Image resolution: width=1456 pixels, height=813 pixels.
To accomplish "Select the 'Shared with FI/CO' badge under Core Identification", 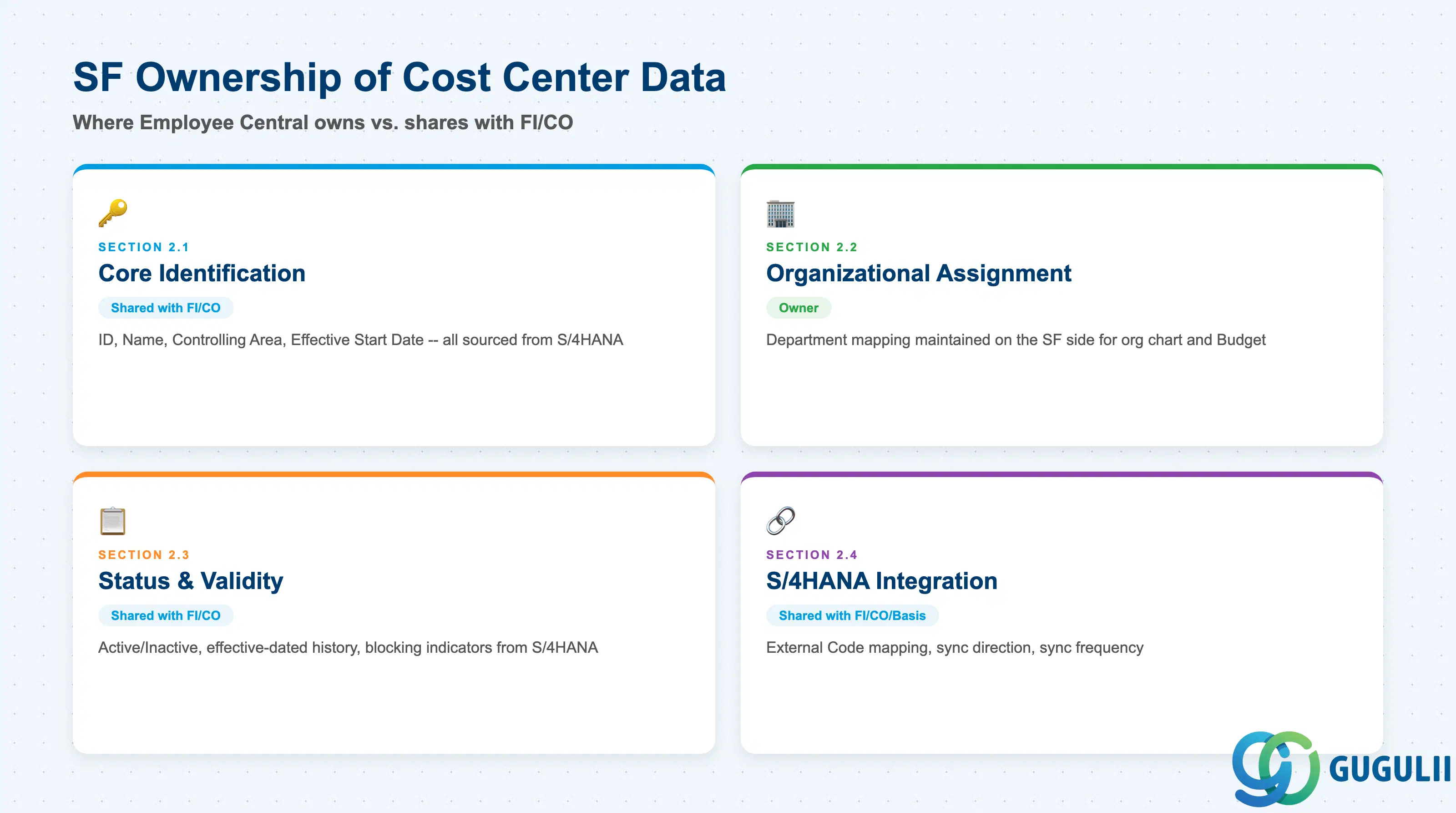I will coord(166,308).
